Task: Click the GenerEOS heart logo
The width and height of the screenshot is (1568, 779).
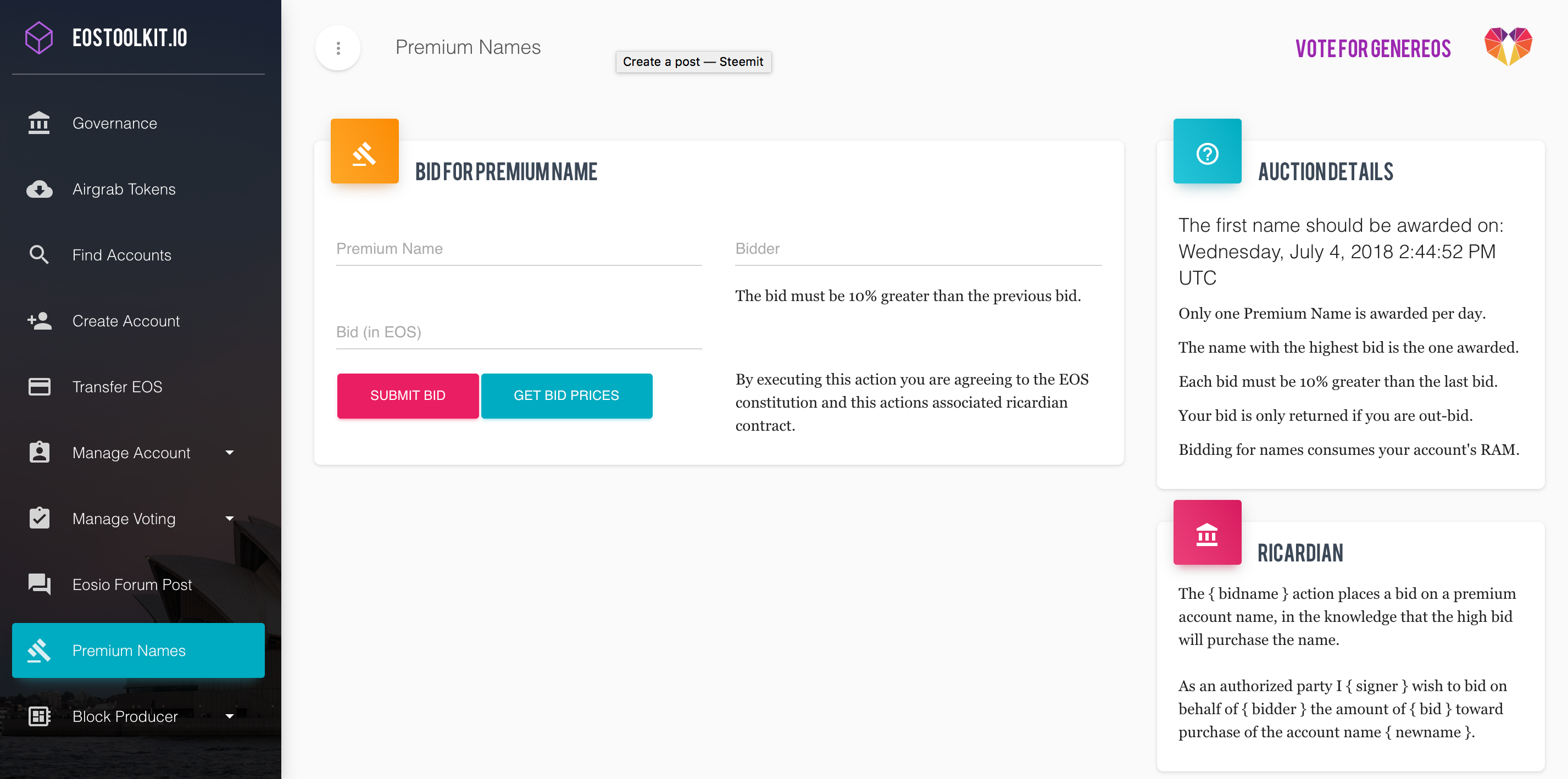Action: 1508,47
